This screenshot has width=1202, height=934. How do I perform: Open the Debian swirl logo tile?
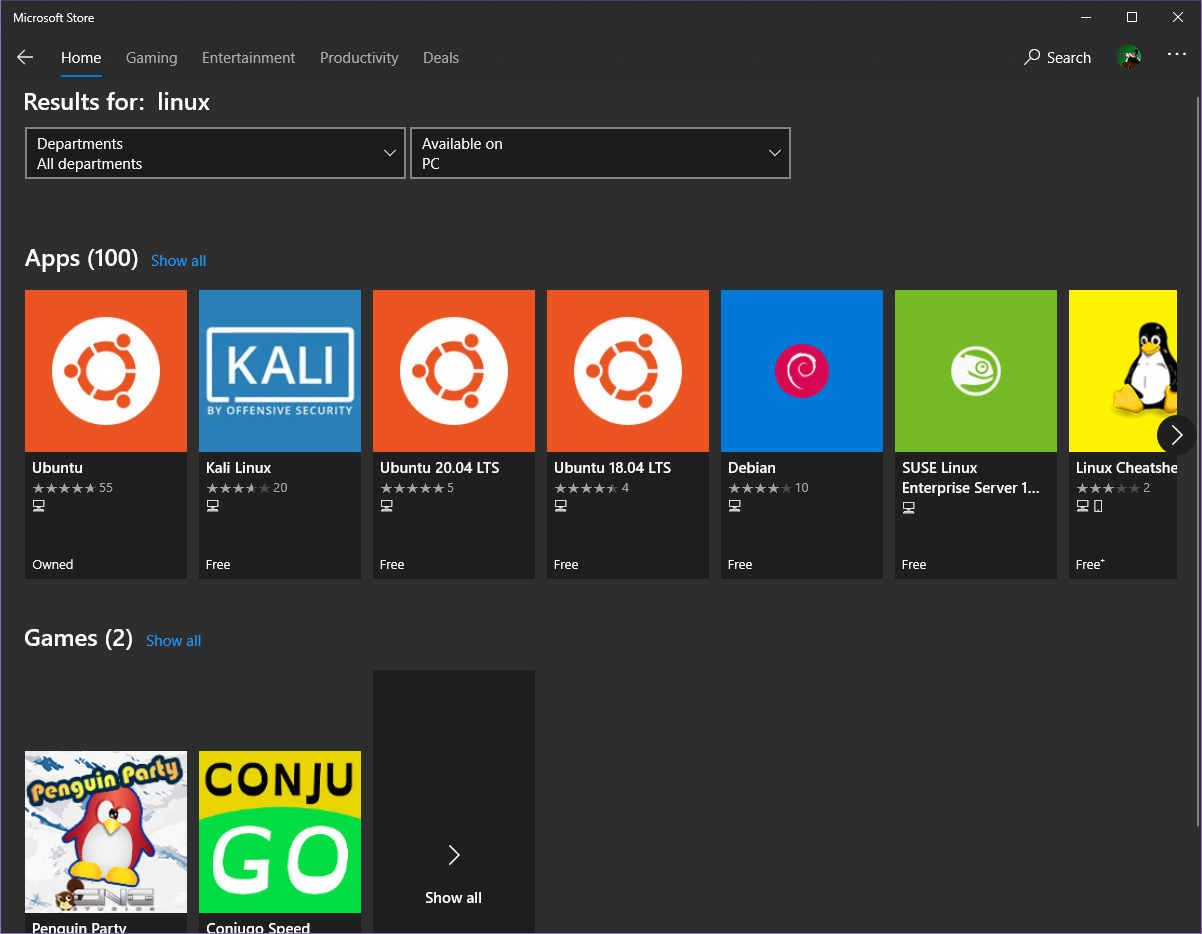[x=802, y=371]
